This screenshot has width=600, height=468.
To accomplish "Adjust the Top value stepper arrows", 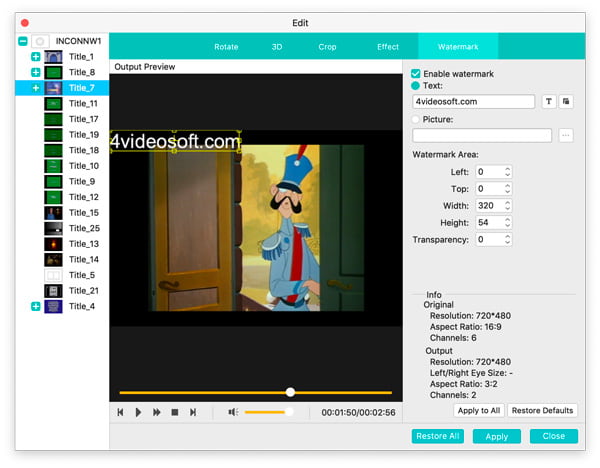I will click(507, 189).
